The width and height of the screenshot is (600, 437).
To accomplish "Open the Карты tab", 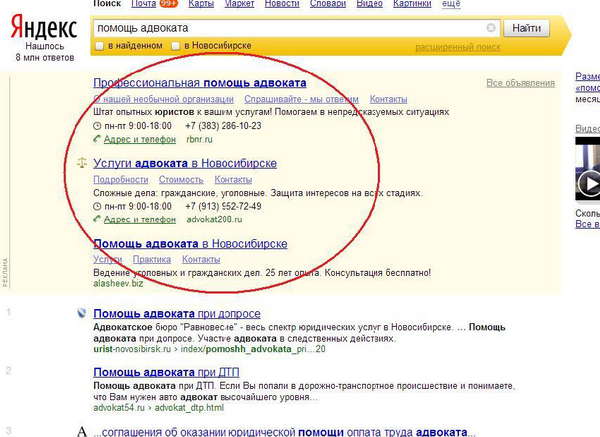I will click(201, 3).
